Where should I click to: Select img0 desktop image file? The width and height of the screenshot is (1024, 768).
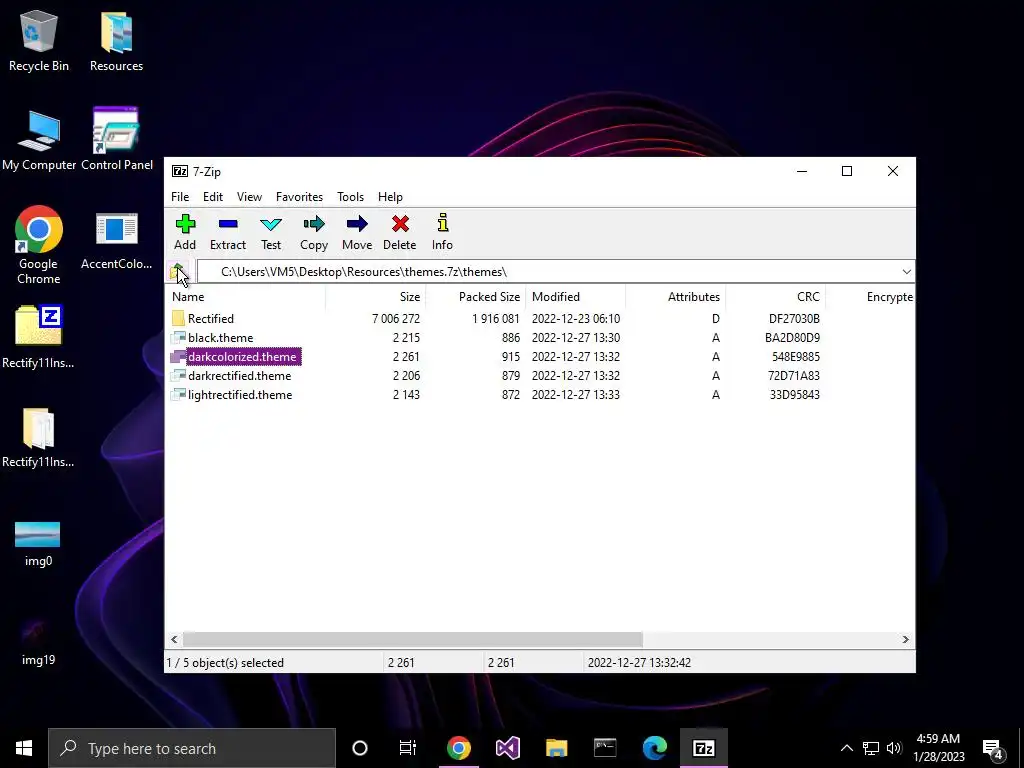pyautogui.click(x=38, y=543)
